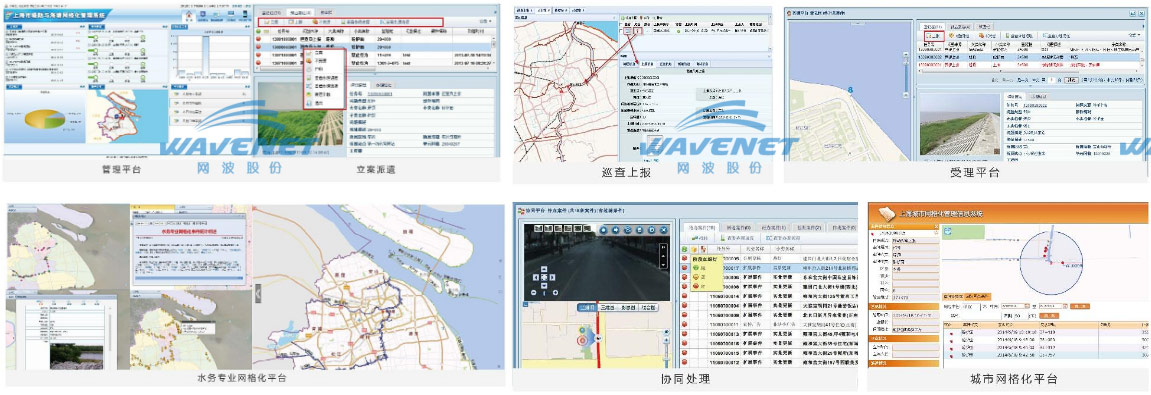Click the red-outlined first toolbar button in 受理平台
Viewport: 1151px width, 395px height.
click(933, 35)
